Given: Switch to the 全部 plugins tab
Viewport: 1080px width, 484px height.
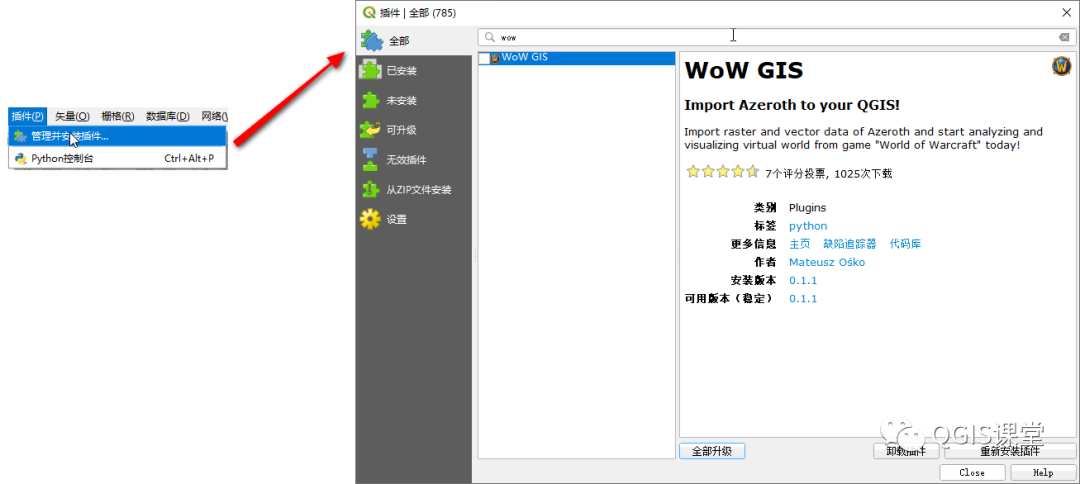Looking at the screenshot, I should pos(414,41).
